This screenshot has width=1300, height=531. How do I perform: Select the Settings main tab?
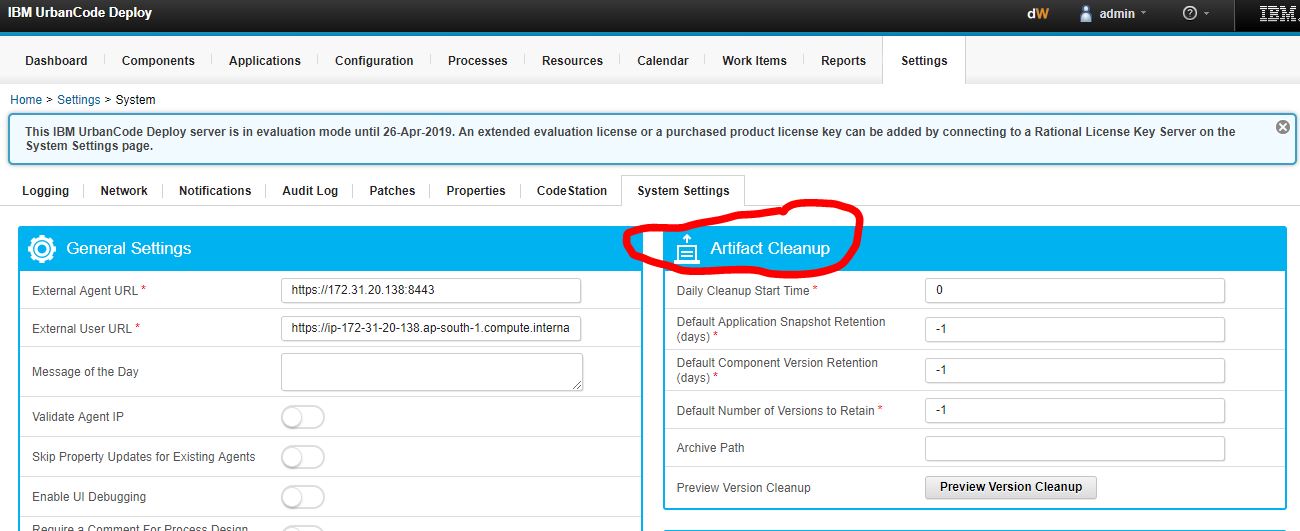(x=924, y=61)
